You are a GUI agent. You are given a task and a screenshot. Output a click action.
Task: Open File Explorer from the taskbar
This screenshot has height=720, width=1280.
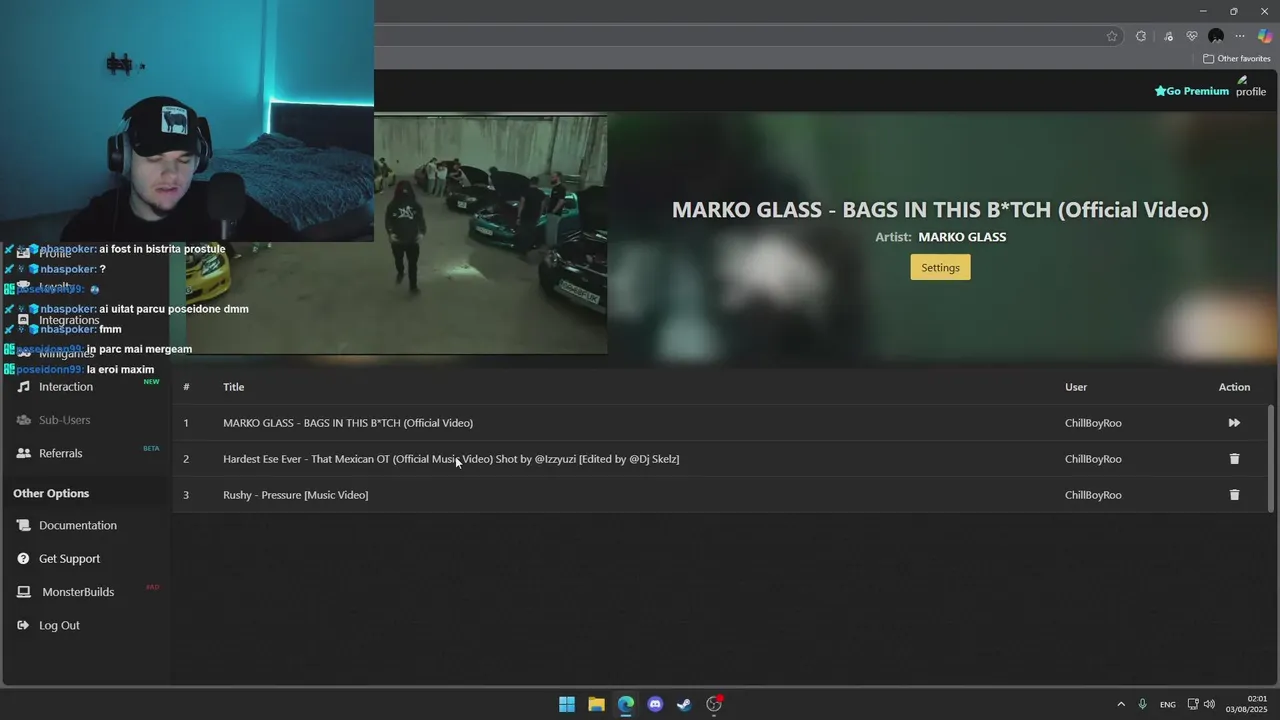(x=596, y=704)
